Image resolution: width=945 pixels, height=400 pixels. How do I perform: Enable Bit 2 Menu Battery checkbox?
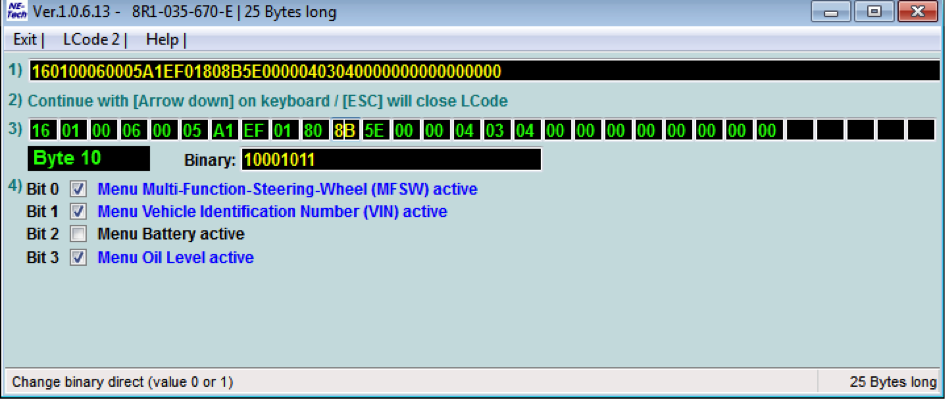tap(78, 235)
